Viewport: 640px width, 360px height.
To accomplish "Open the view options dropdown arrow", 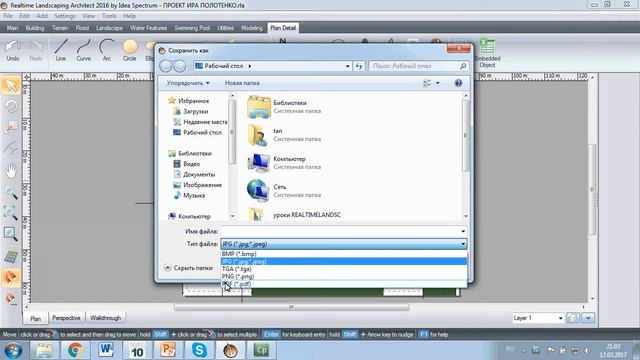I will (438, 83).
